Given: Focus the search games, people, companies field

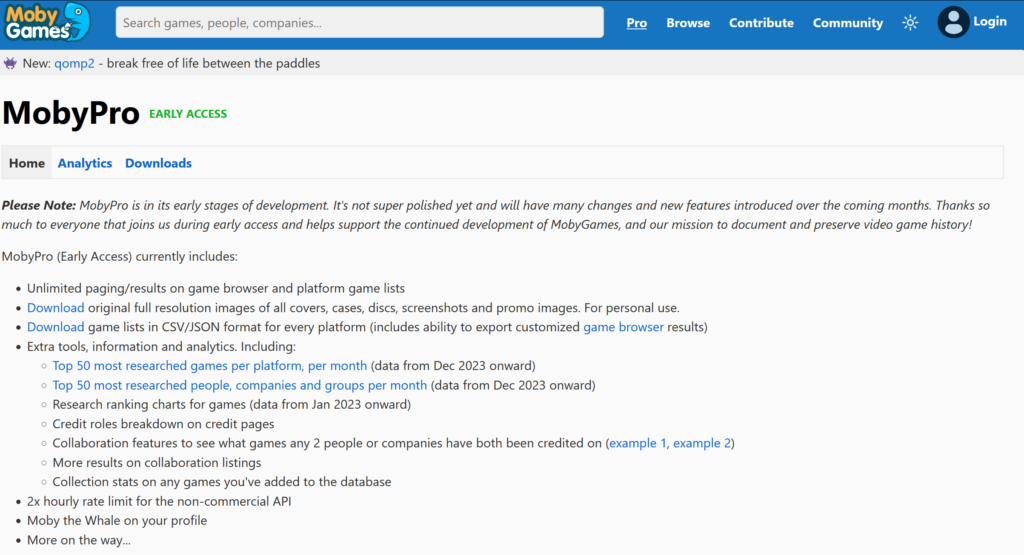Looking at the screenshot, I should [x=359, y=22].
